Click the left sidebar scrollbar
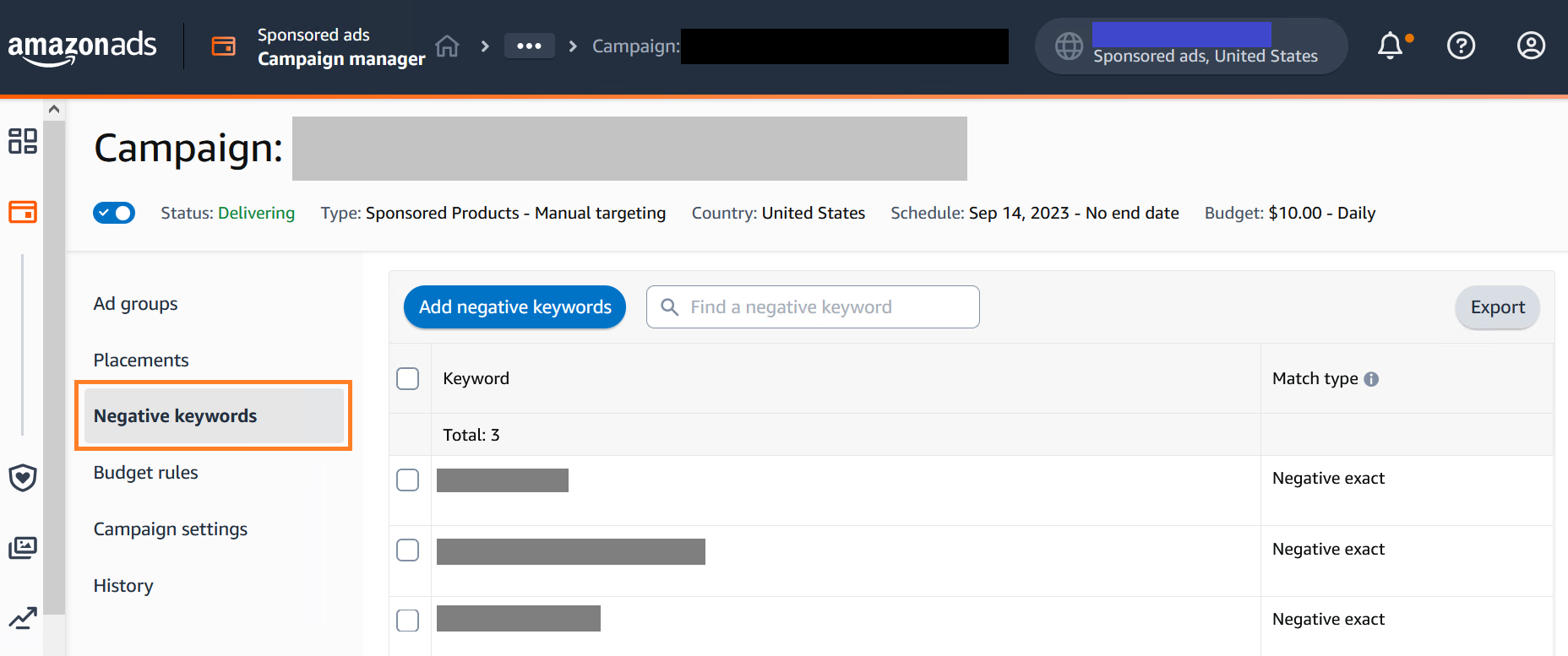This screenshot has width=1568, height=656. pyautogui.click(x=54, y=367)
